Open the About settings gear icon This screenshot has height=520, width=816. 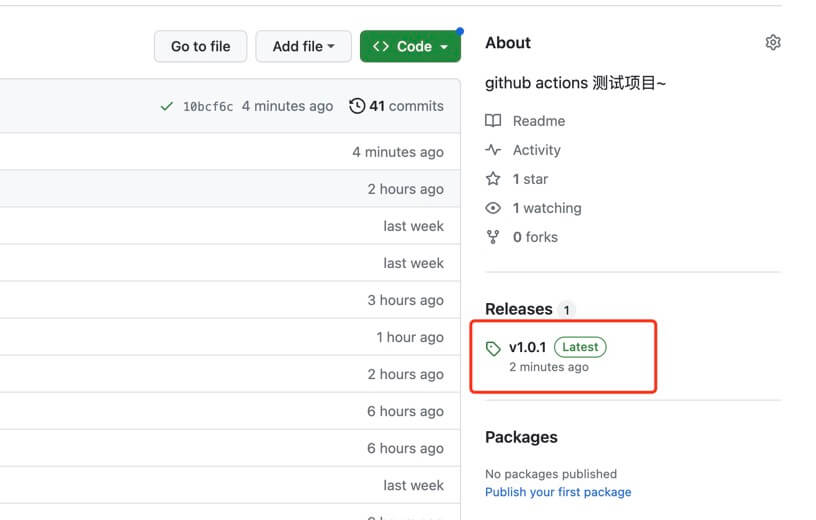772,43
